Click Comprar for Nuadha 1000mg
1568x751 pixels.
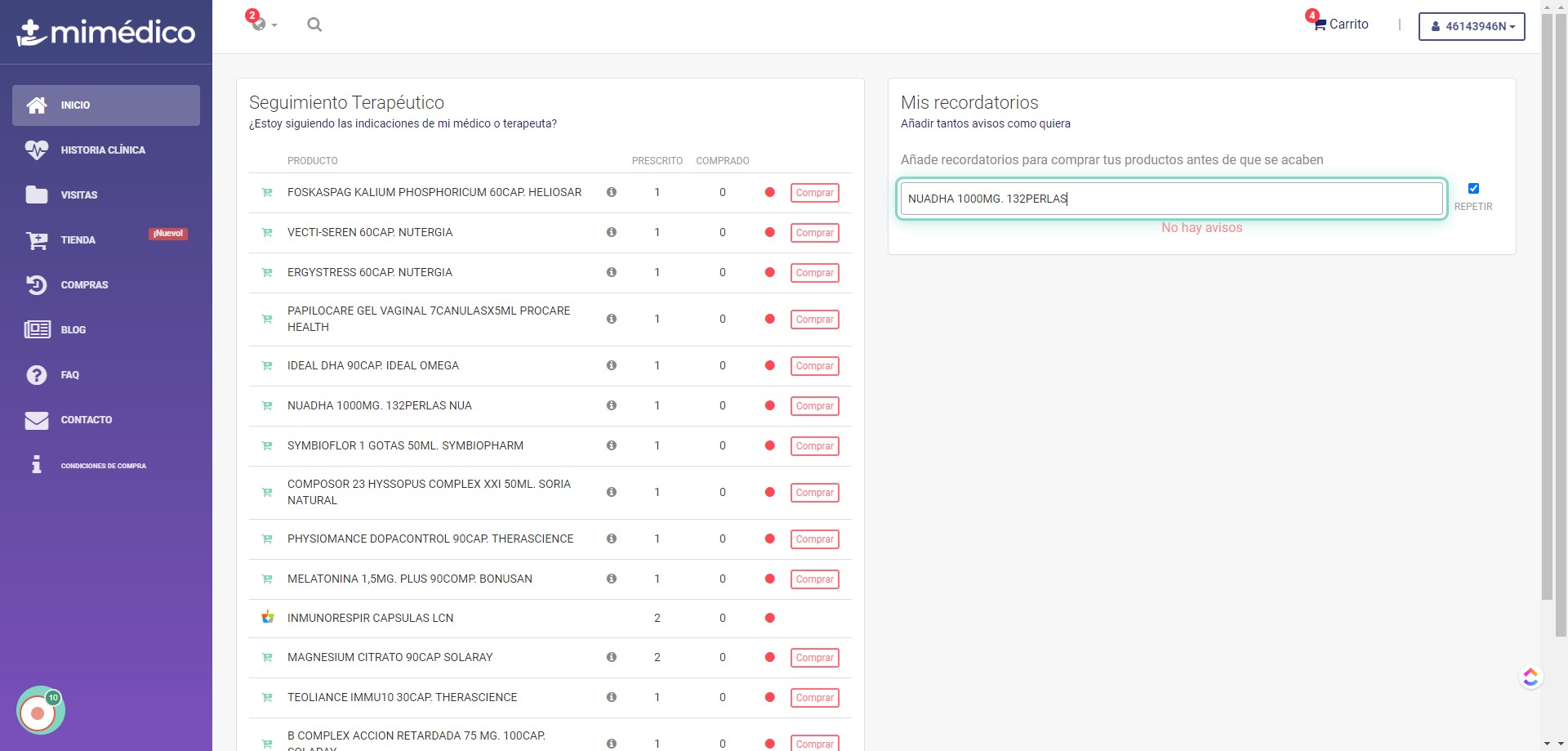click(x=814, y=406)
